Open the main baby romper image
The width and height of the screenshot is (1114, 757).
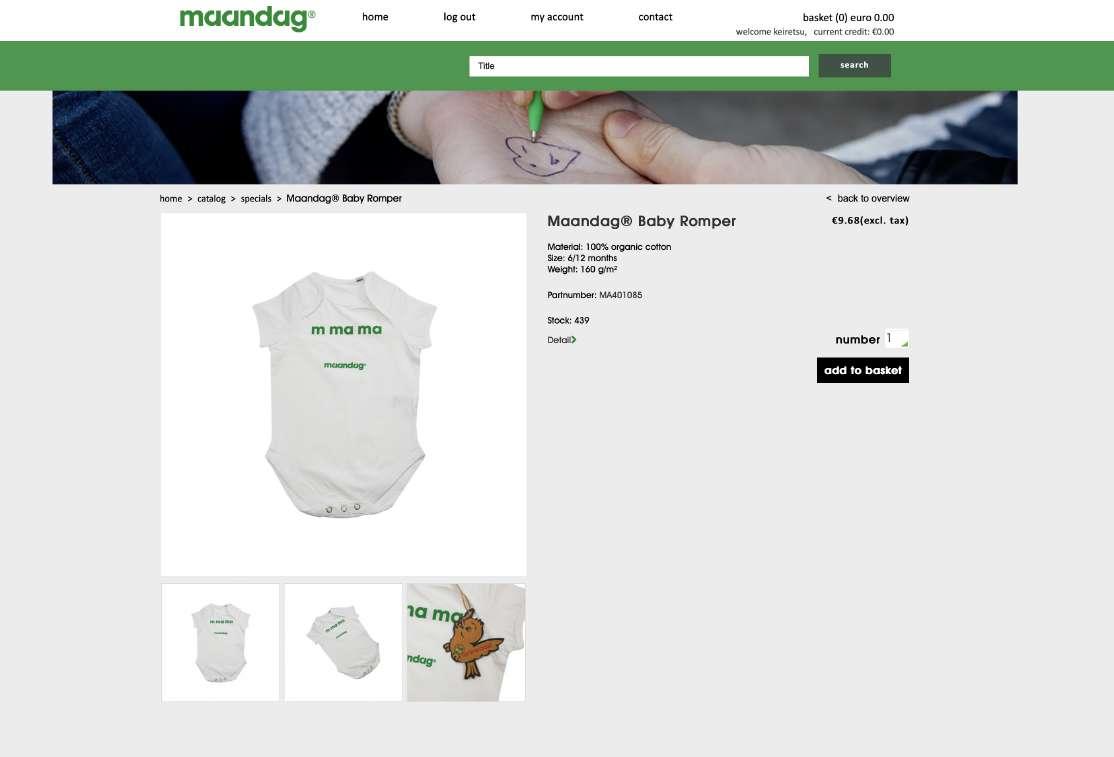click(x=344, y=394)
